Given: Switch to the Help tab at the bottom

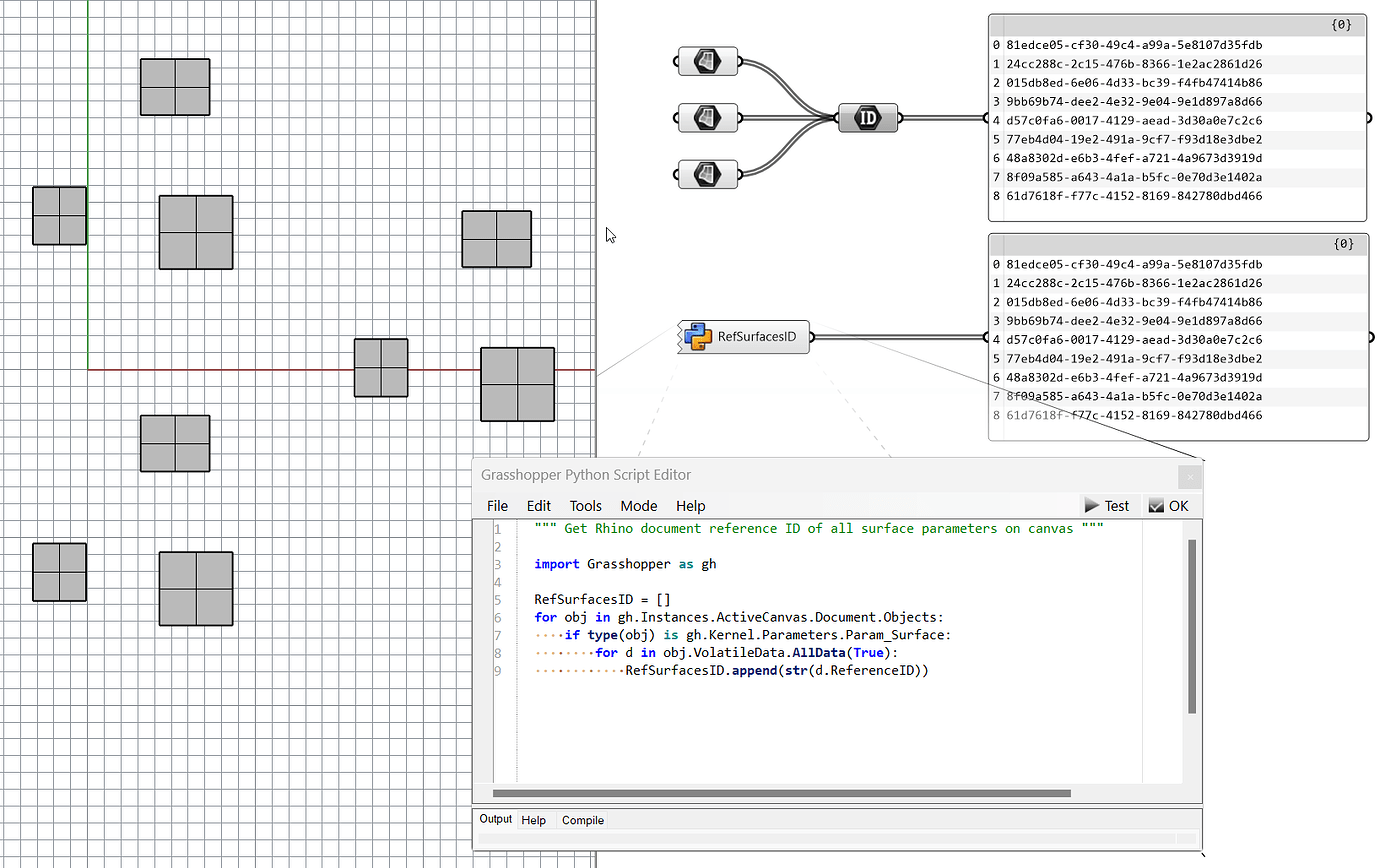Looking at the screenshot, I should (x=534, y=820).
